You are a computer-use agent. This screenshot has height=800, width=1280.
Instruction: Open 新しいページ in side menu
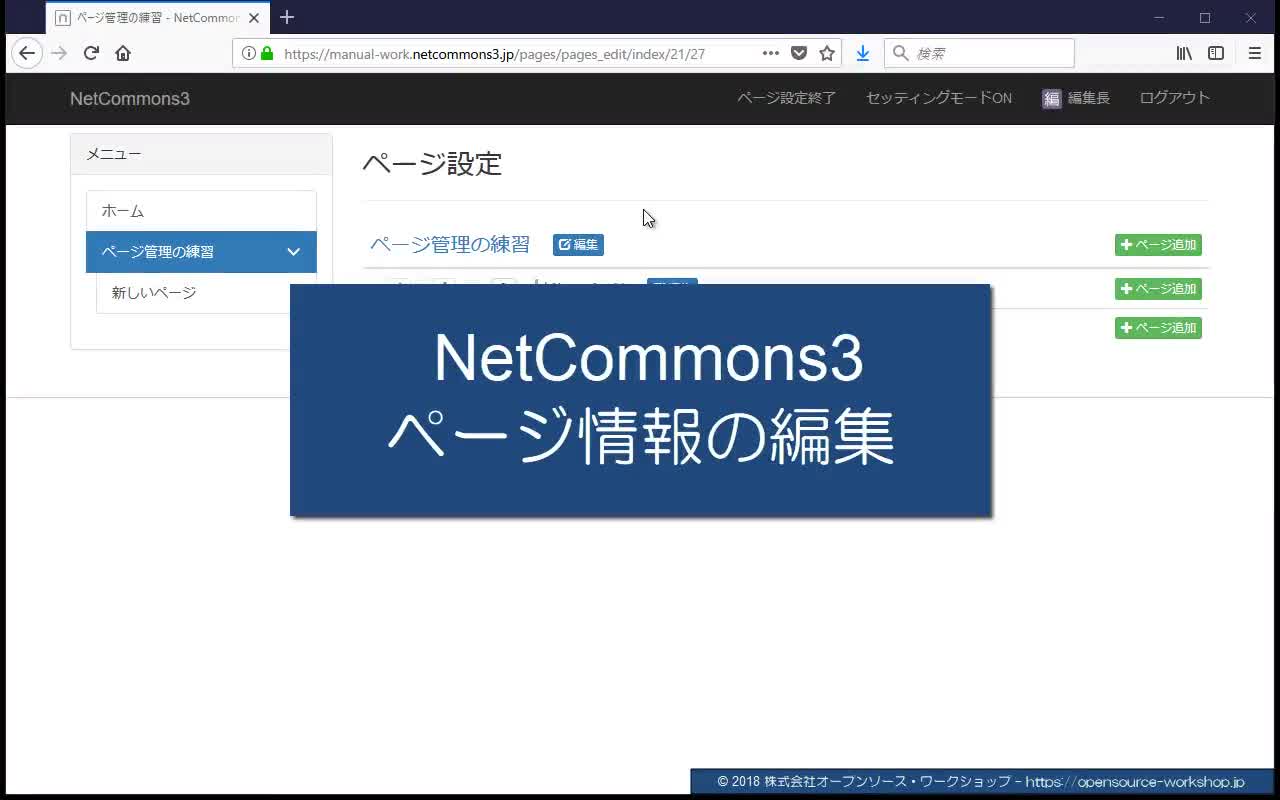[154, 293]
